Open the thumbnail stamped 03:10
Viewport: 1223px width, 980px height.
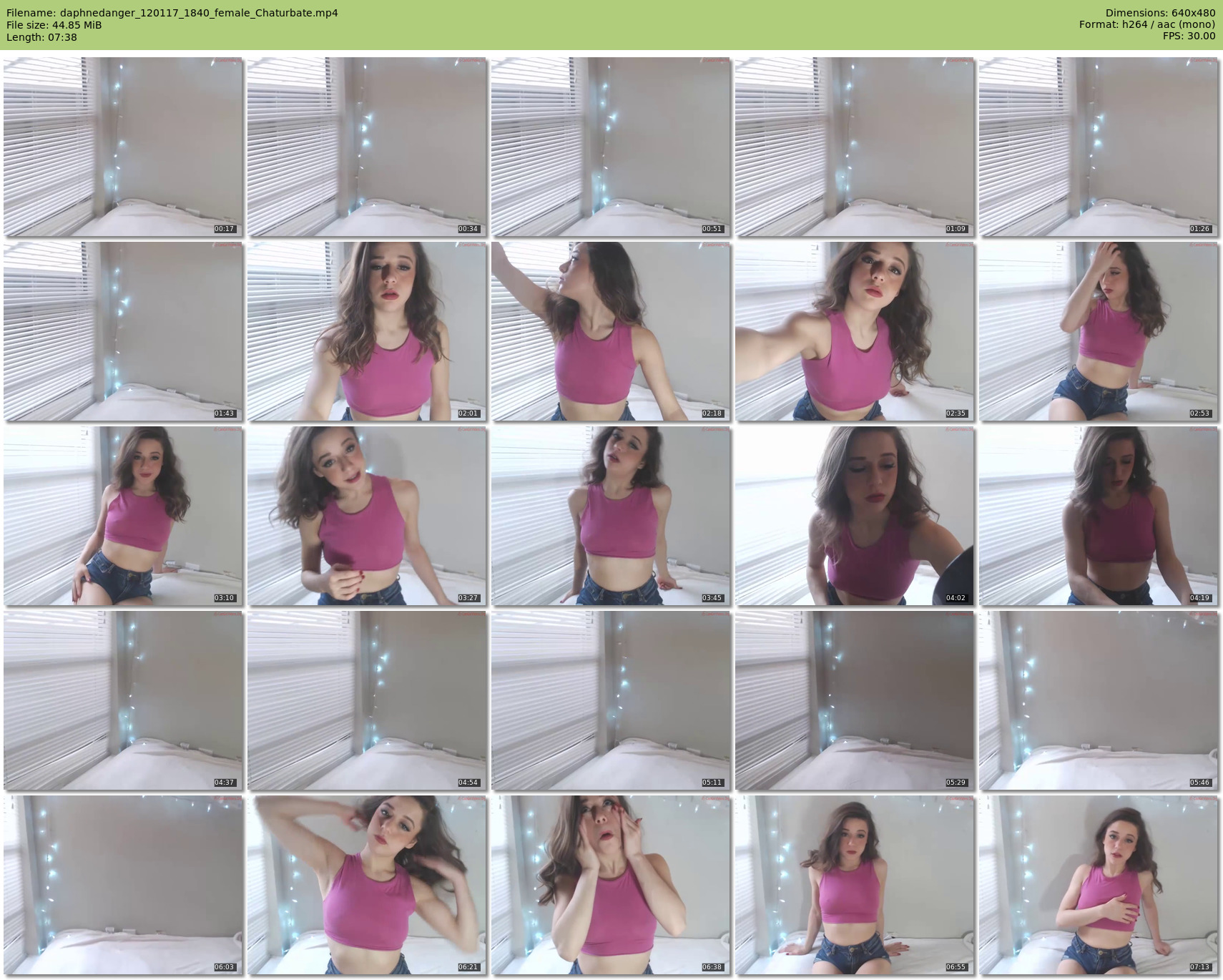[x=123, y=516]
